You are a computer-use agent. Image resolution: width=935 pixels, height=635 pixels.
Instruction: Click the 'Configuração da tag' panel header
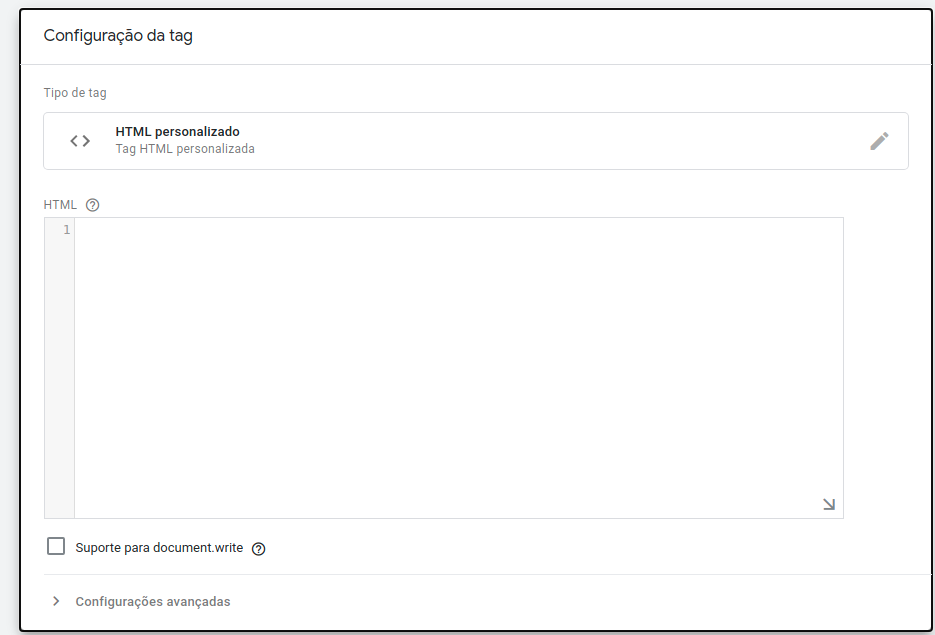click(118, 36)
